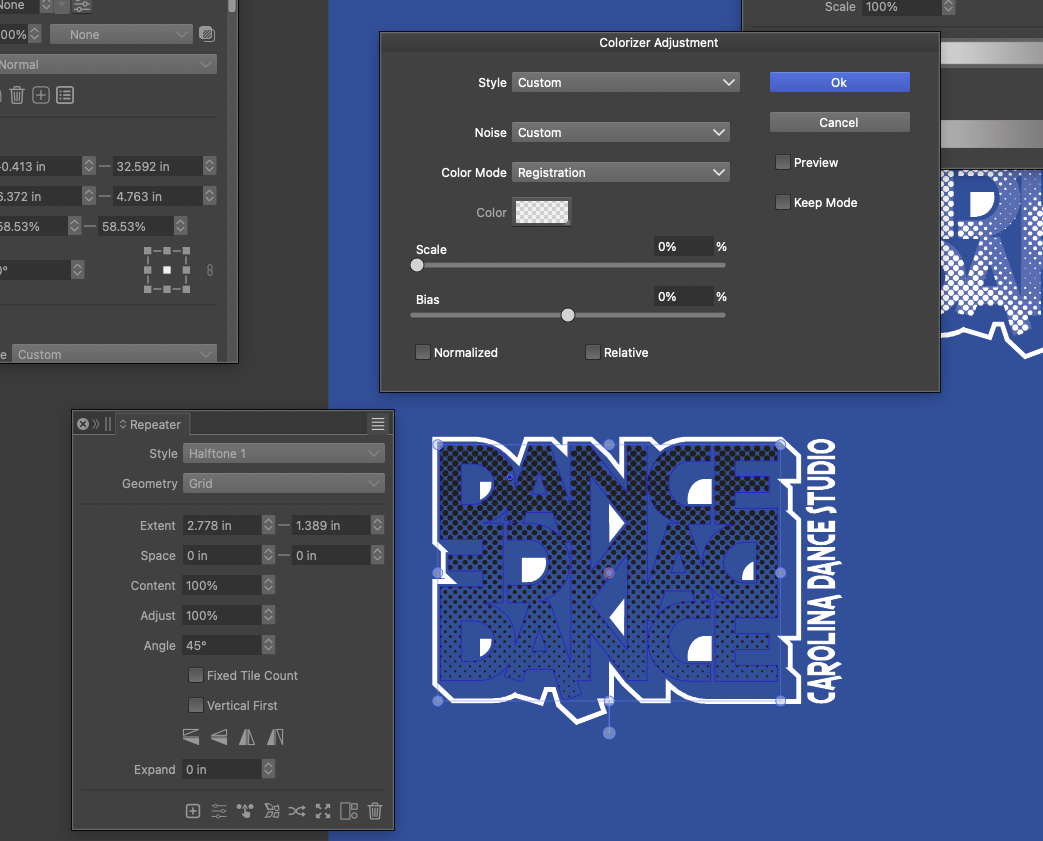Click the first flip icon above Expand field
The height and width of the screenshot is (841, 1043).
click(192, 737)
